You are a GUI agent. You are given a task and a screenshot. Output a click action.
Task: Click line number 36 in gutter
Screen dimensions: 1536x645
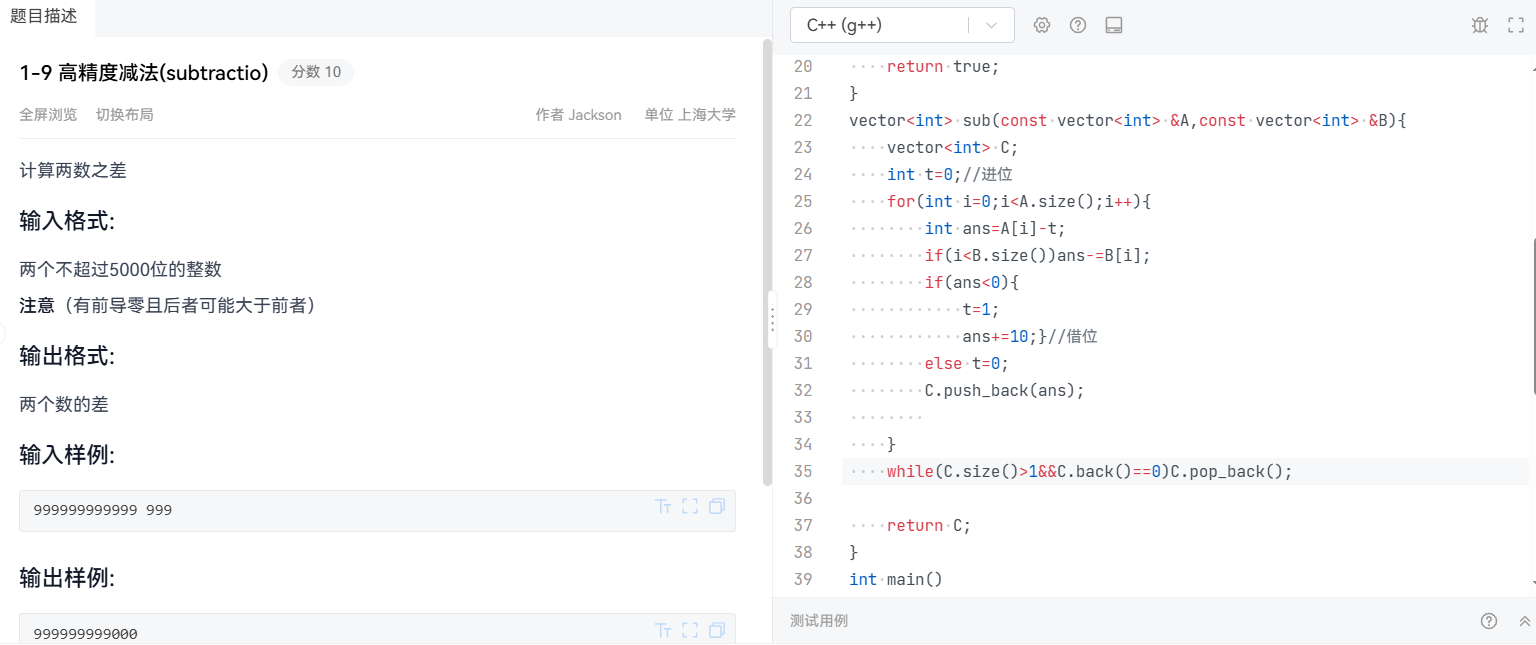pos(802,498)
